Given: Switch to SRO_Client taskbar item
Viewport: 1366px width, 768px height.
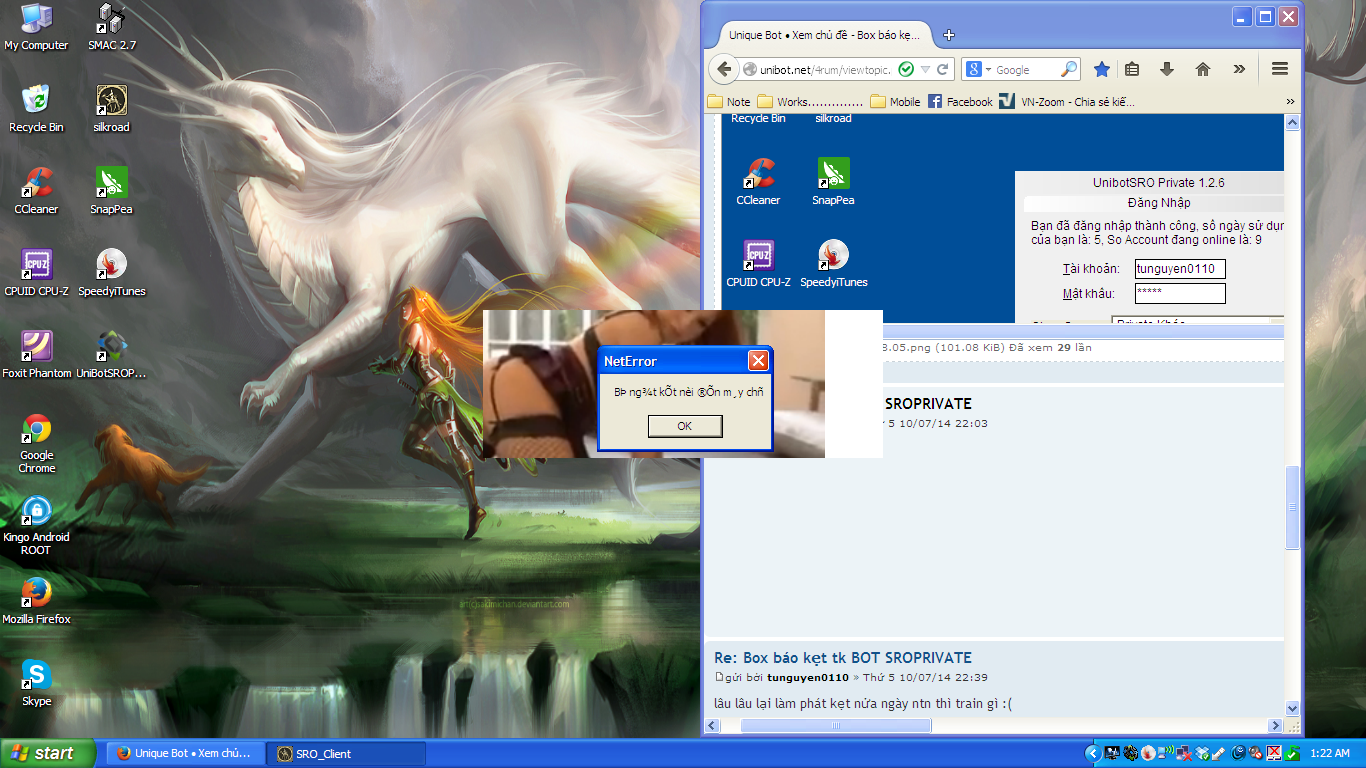Looking at the screenshot, I should [346, 754].
